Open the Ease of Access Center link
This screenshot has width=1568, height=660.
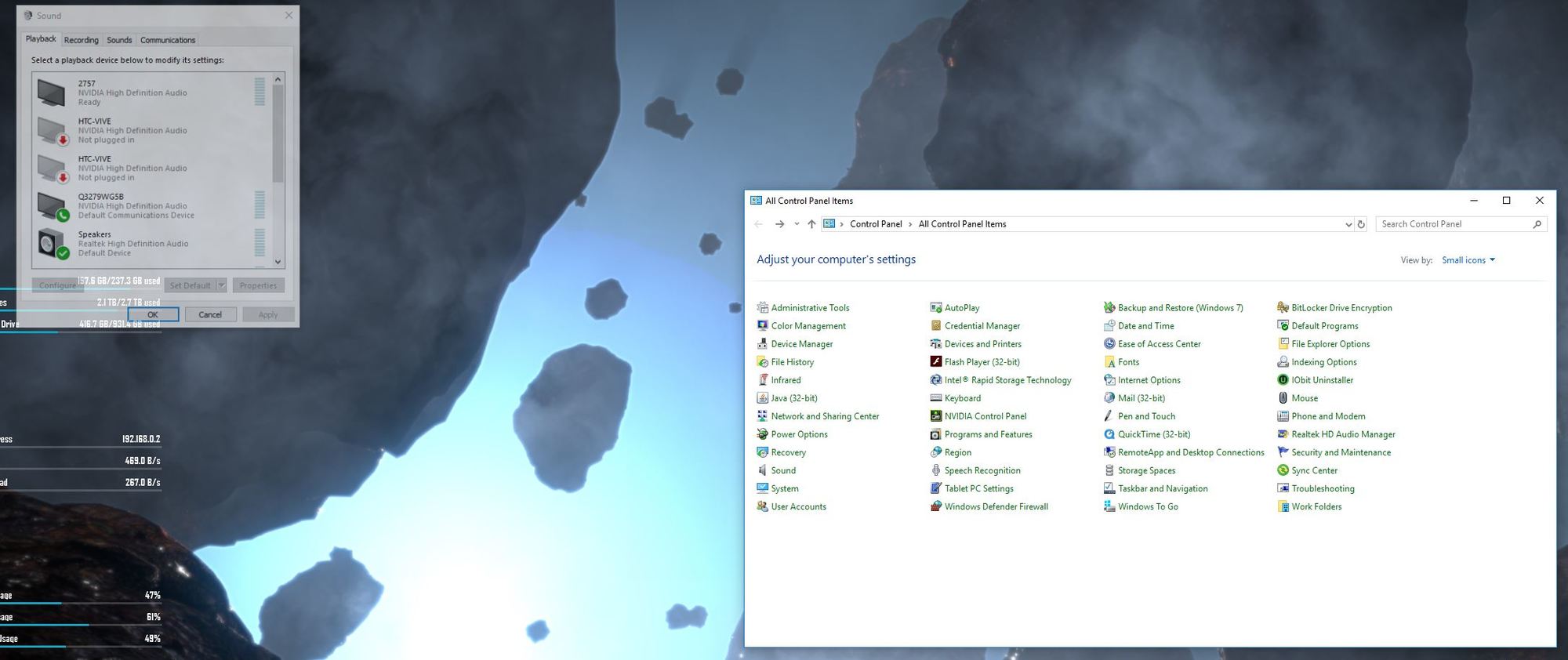tap(1159, 344)
